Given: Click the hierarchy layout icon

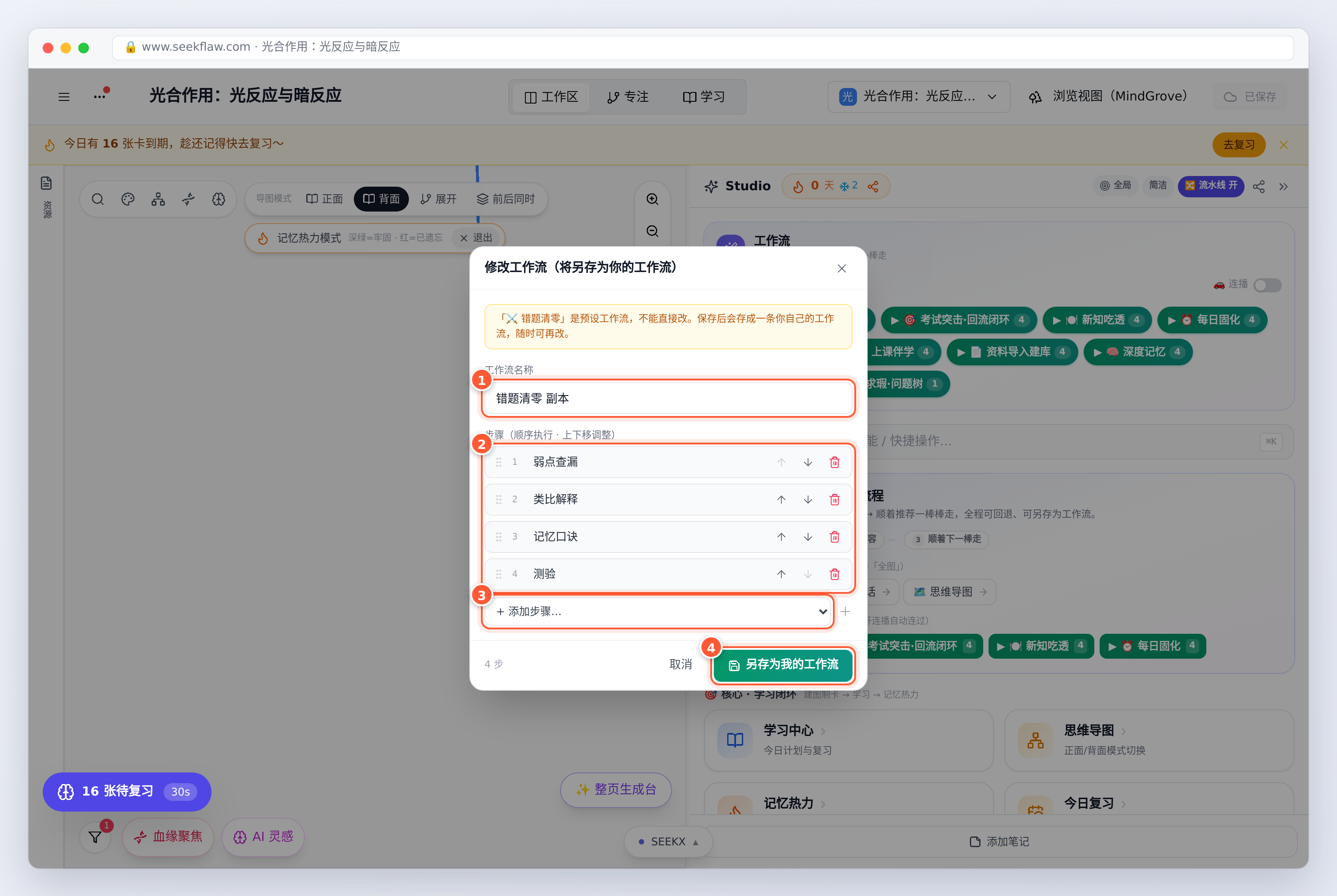Looking at the screenshot, I should tap(158, 199).
